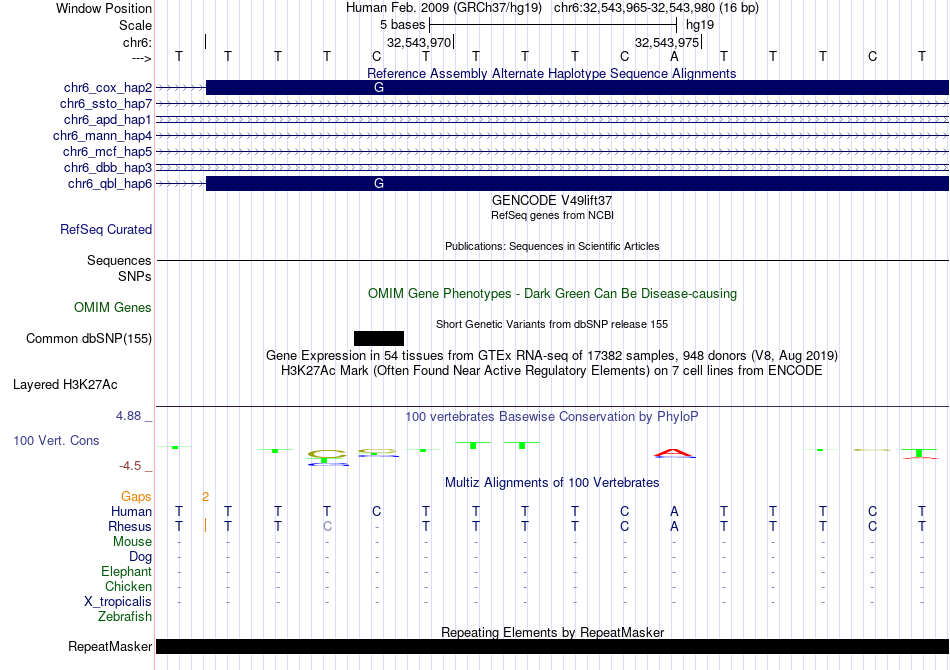Click the Sequences track label
The height and width of the screenshot is (670, 950).
(119, 260)
